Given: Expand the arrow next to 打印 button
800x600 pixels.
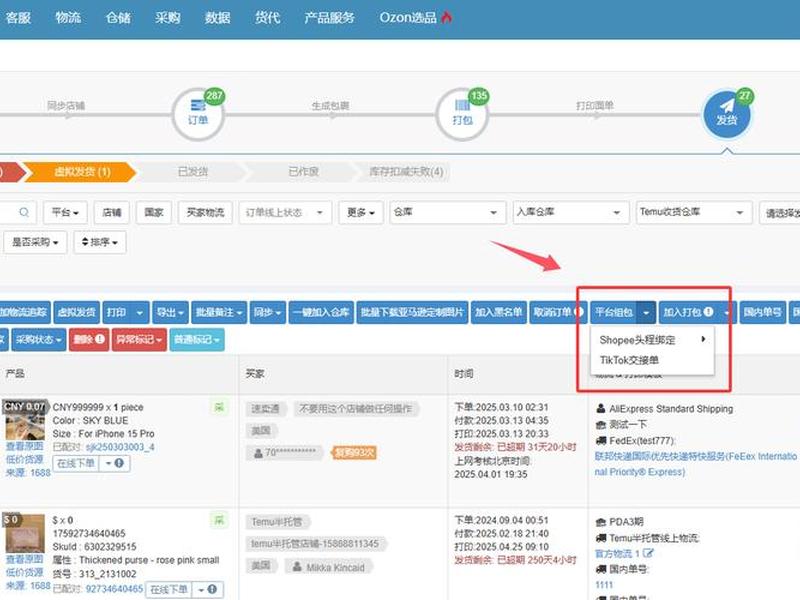Looking at the screenshot, I should tap(140, 312).
